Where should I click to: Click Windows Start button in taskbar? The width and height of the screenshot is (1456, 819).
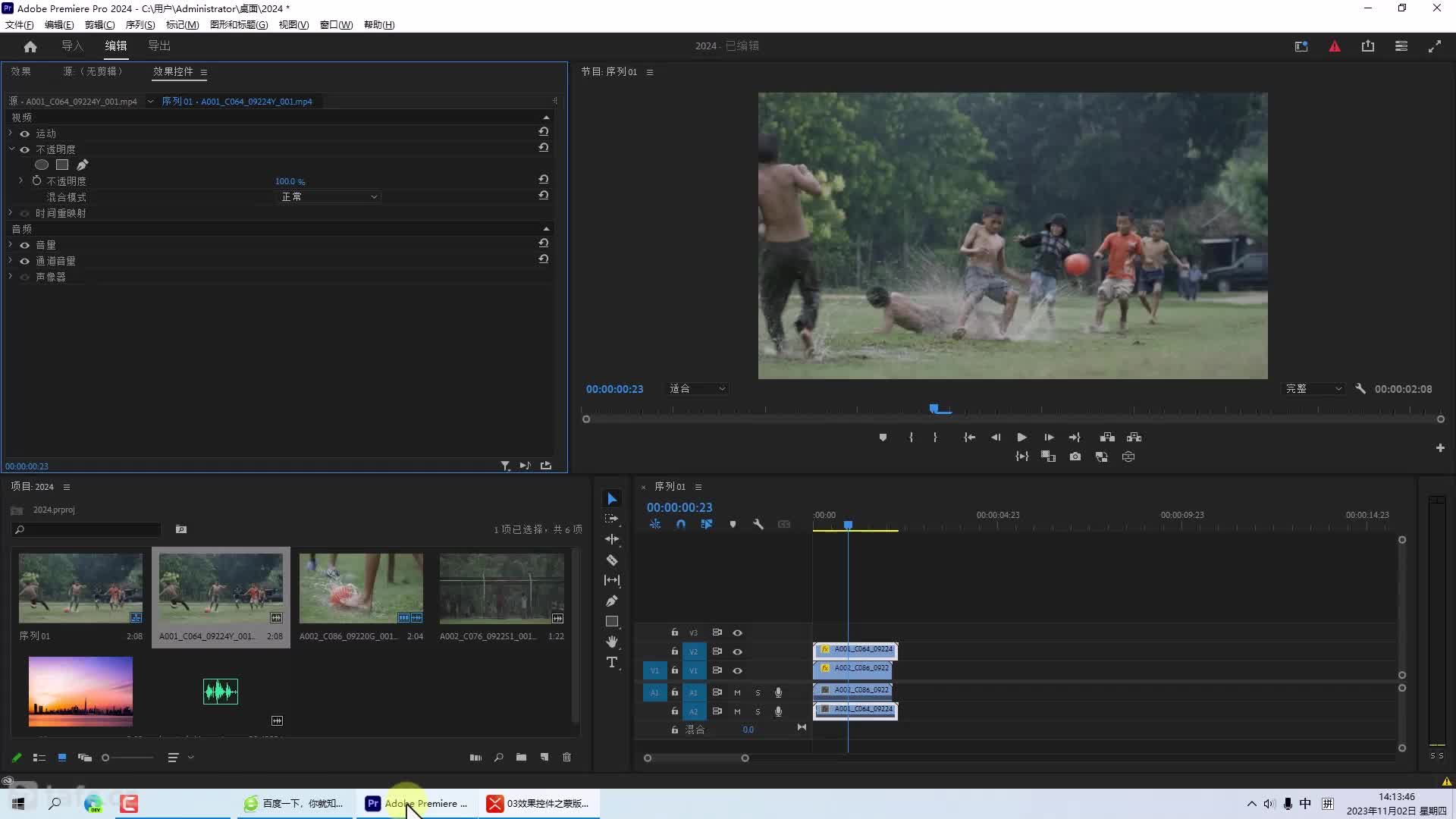pyautogui.click(x=18, y=803)
